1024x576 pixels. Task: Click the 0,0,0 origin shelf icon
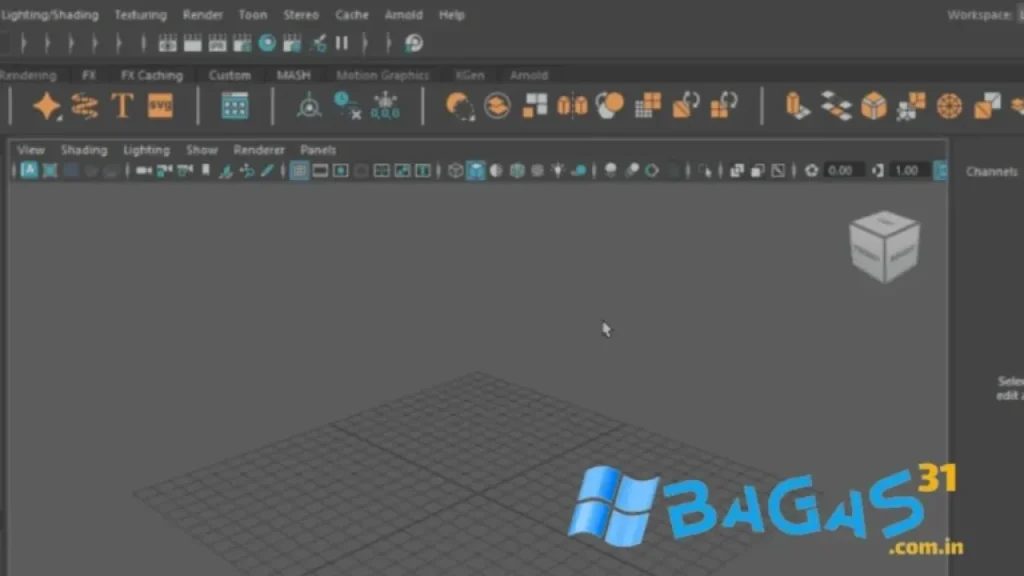click(385, 105)
